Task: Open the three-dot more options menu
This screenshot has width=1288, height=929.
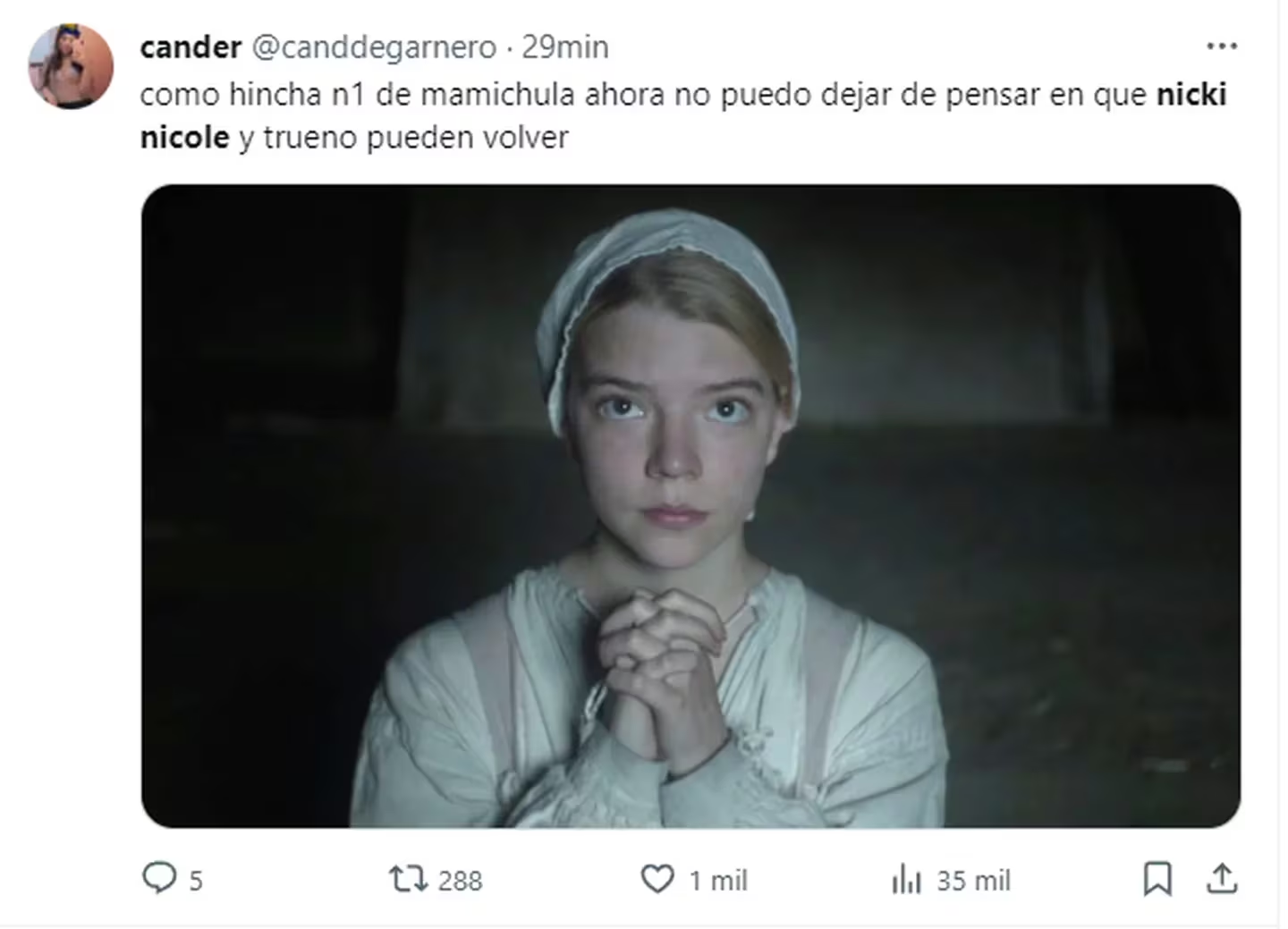Action: [1222, 46]
